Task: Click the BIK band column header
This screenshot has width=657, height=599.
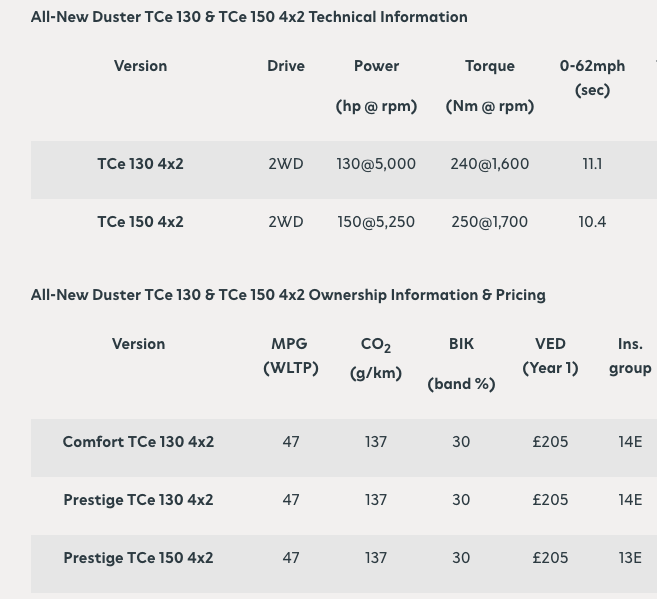Action: 461,364
